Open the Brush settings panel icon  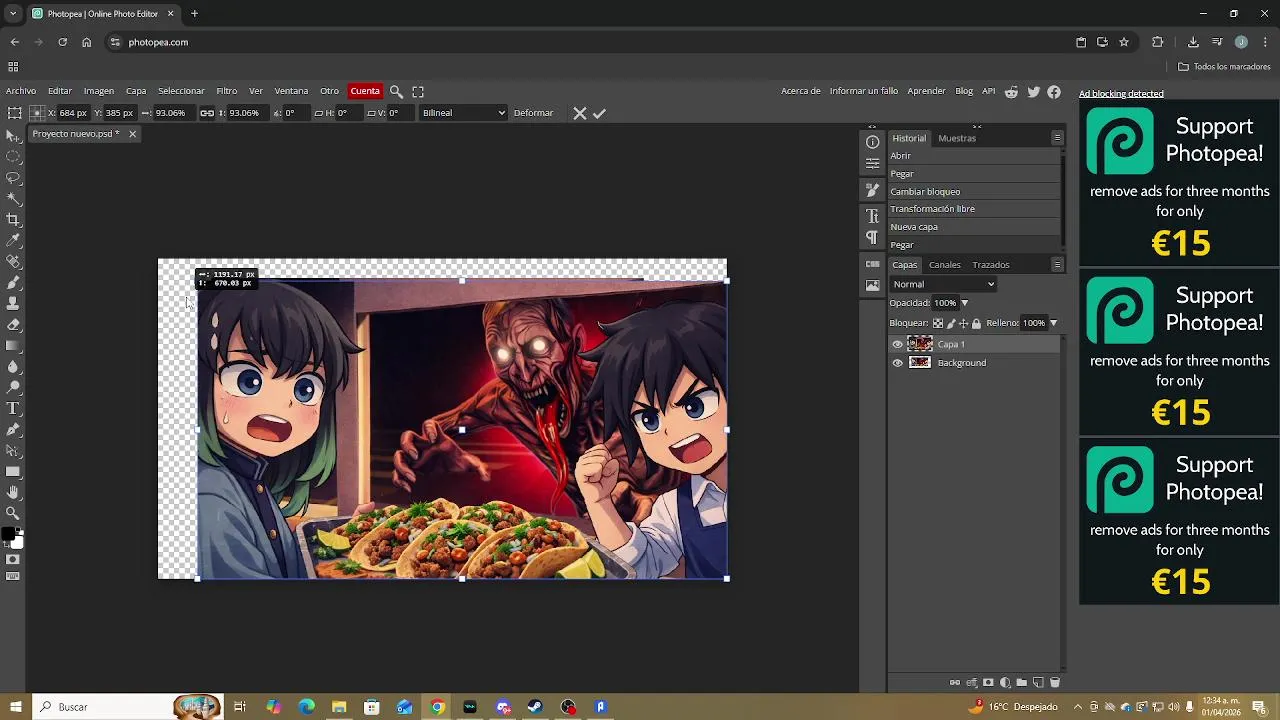[x=872, y=189]
